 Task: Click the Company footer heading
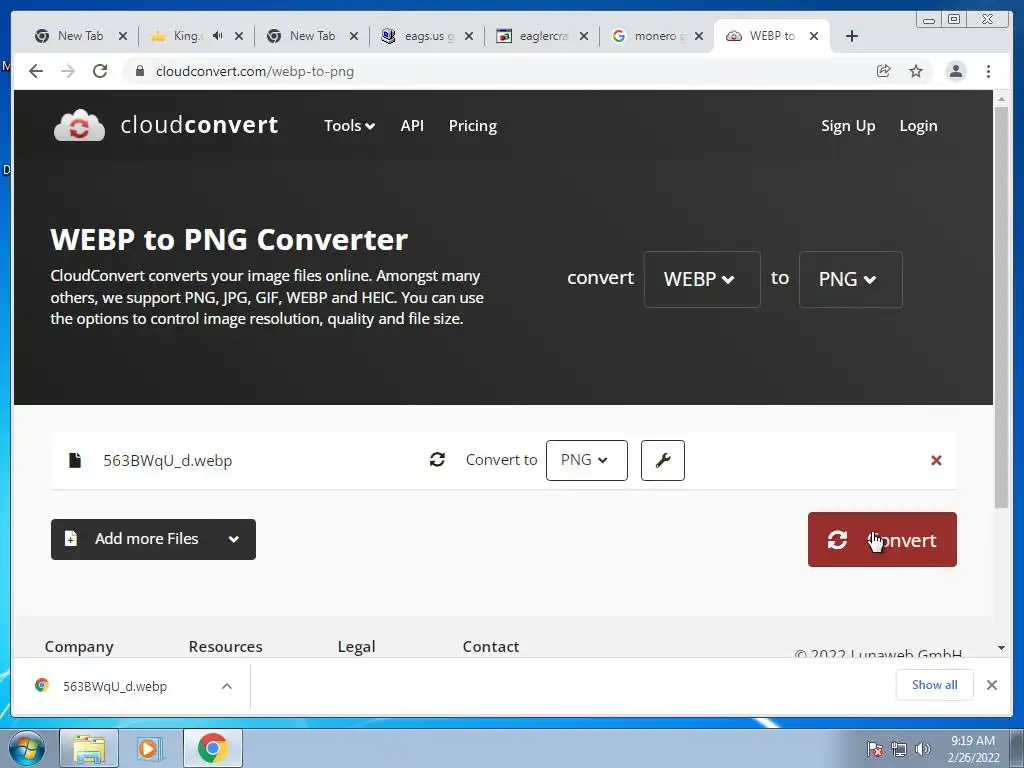pos(79,647)
